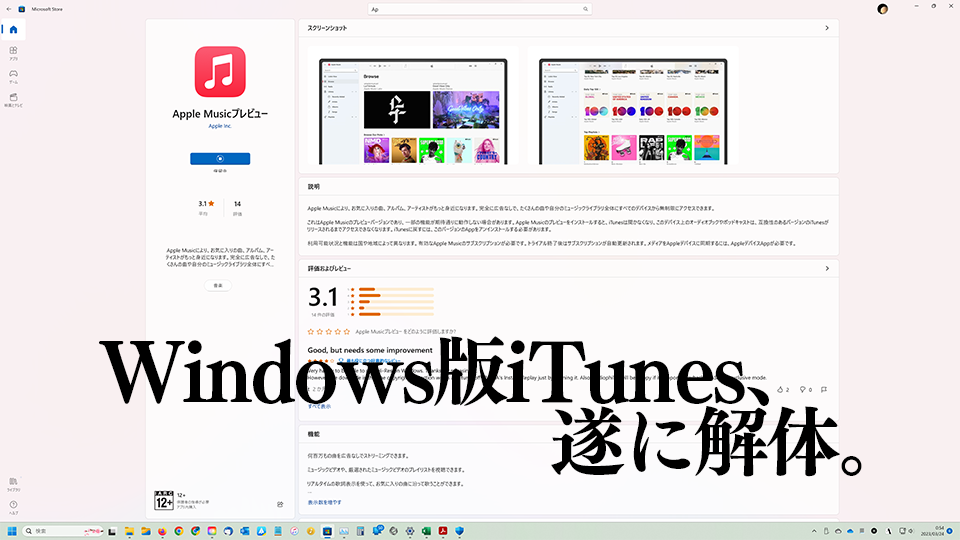This screenshot has width=960, height=540.
Task: Click the share icon in the app panel
Action: pyautogui.click(x=280, y=504)
